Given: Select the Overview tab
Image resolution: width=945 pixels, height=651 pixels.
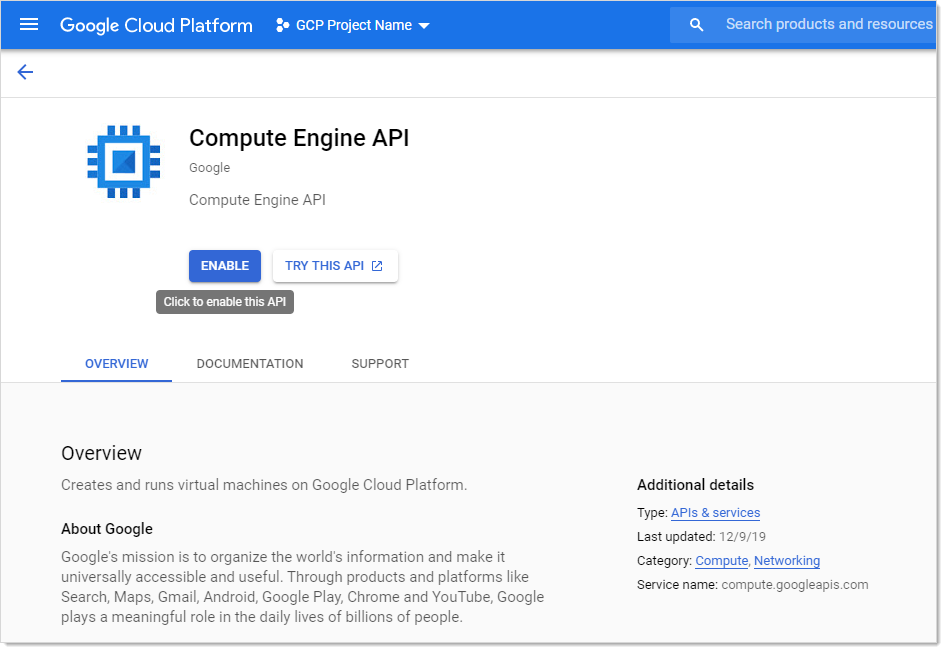Looking at the screenshot, I should [x=116, y=364].
